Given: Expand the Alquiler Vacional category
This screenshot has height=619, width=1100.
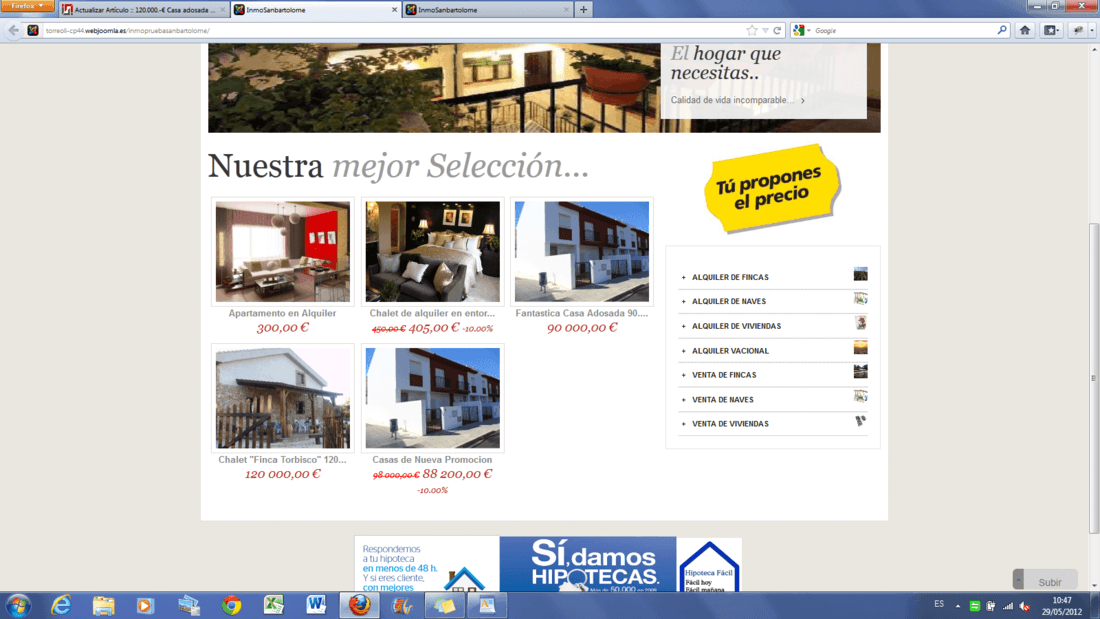Looking at the screenshot, I should click(x=730, y=351).
